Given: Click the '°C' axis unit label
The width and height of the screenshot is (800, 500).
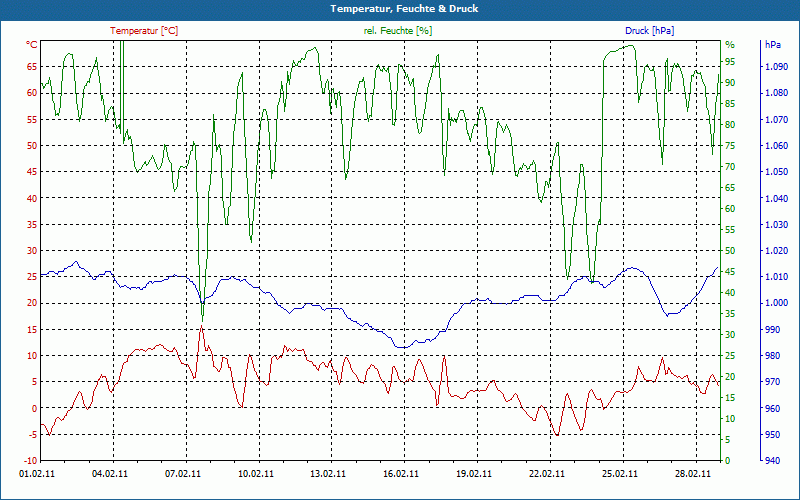Looking at the screenshot, I should point(32,45).
